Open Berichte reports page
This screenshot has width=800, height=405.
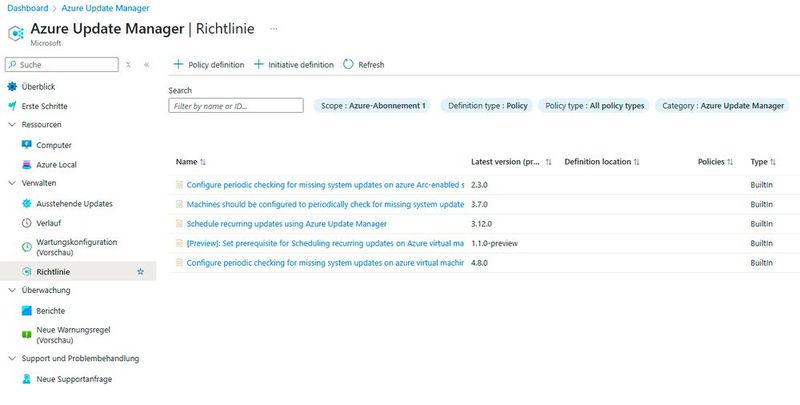[x=51, y=311]
